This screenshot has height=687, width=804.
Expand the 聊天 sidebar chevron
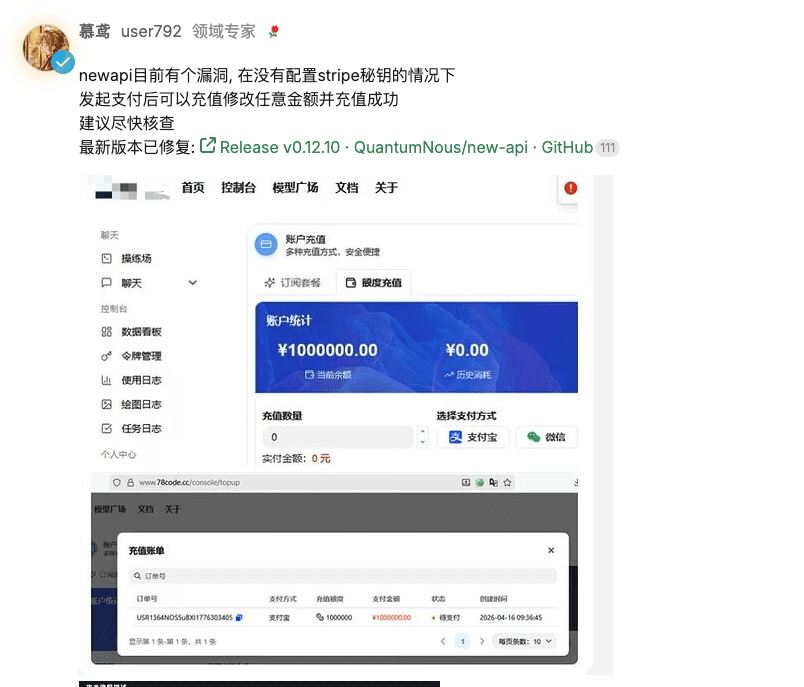point(192,282)
